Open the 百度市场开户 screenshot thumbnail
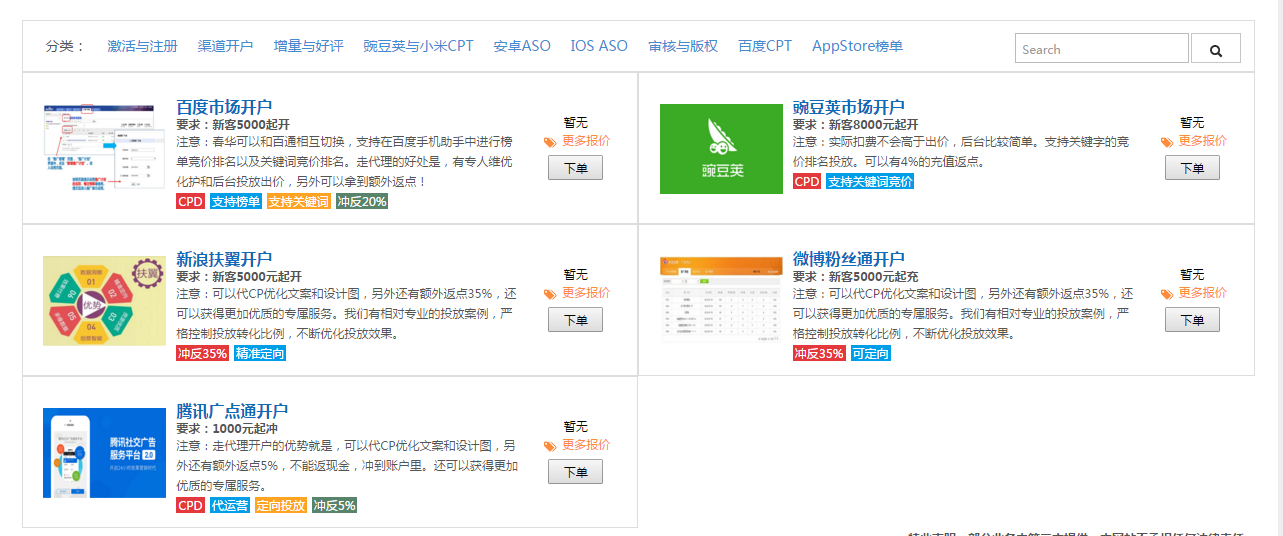1283x536 pixels. tap(104, 149)
